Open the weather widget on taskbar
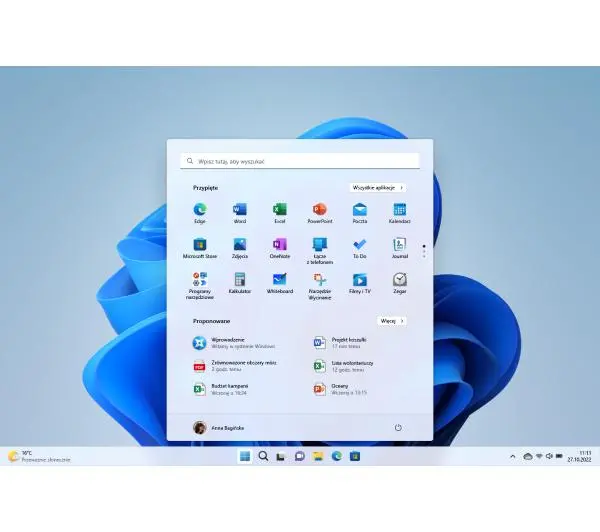The height and width of the screenshot is (532, 600). coord(39,456)
